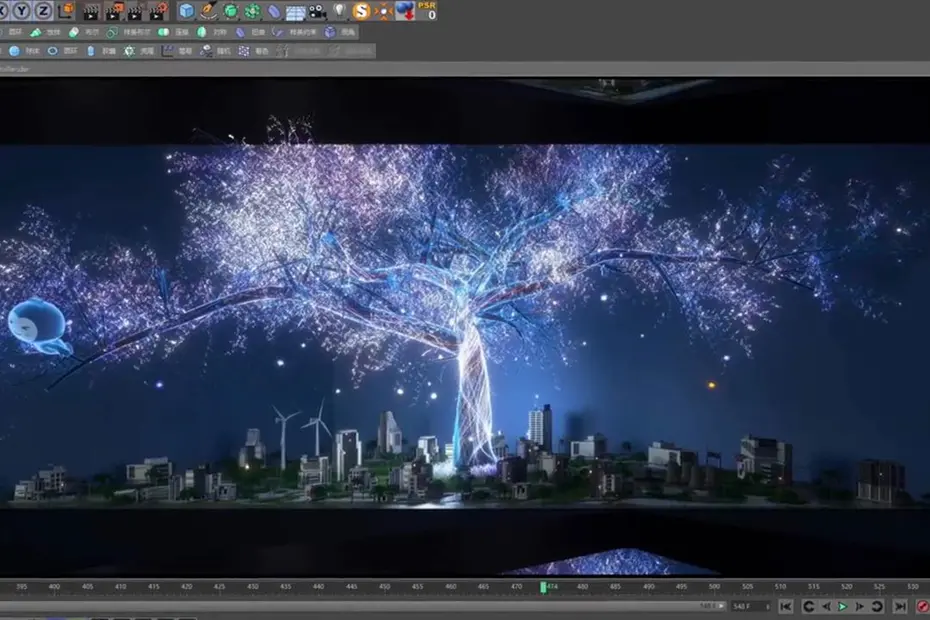Add a Cube primitive object
Screen dimensions: 930x620
pos(187,11)
